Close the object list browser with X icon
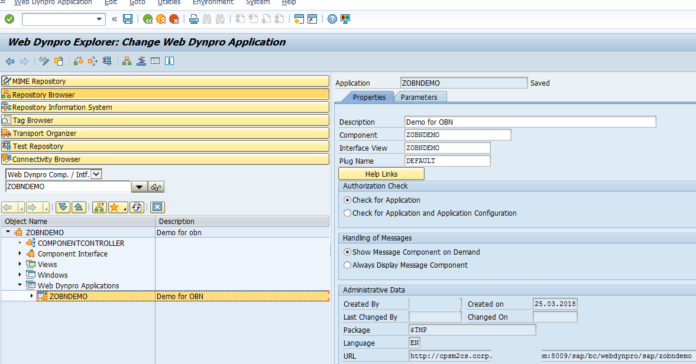 pos(157,207)
